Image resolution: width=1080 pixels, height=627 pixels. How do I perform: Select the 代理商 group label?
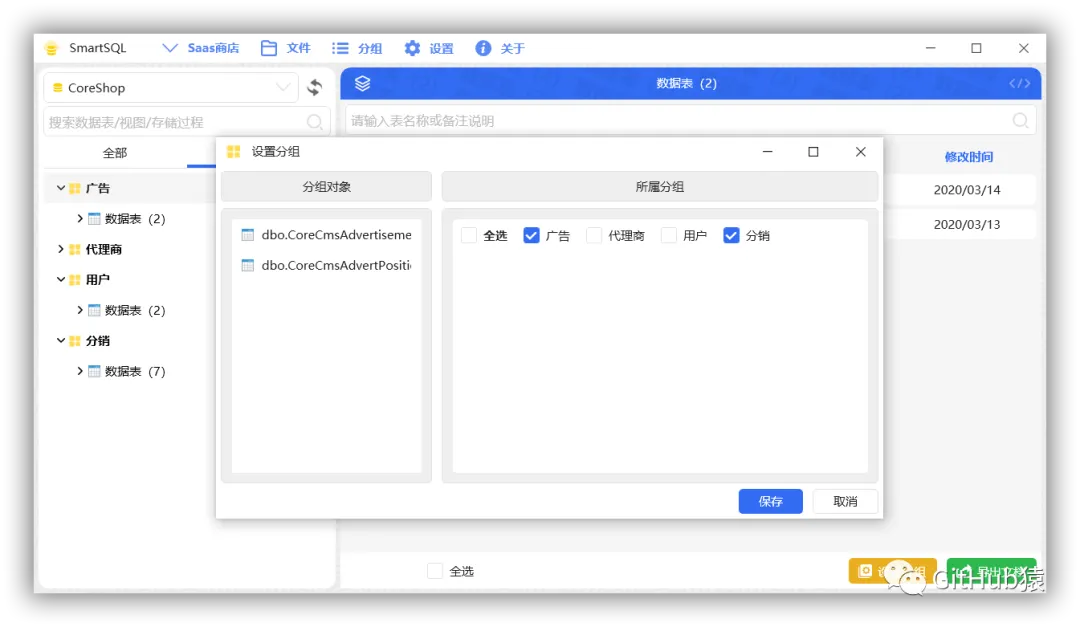104,249
